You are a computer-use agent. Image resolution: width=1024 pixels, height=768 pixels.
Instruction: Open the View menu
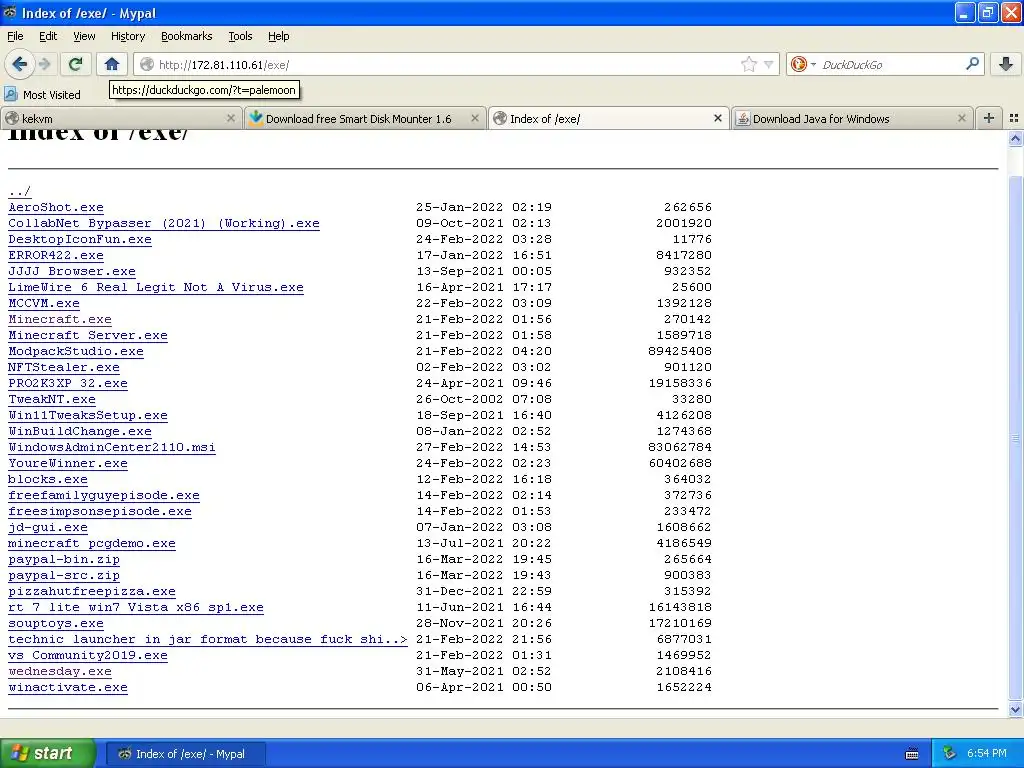84,36
